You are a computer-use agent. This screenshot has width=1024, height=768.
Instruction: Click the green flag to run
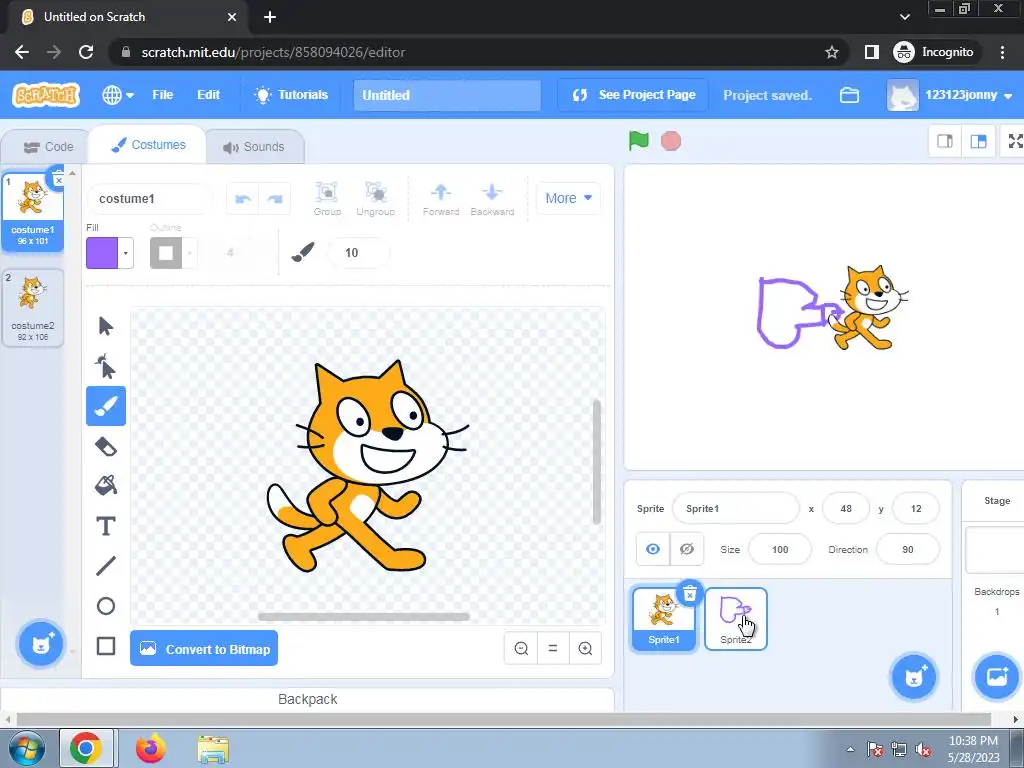639,140
